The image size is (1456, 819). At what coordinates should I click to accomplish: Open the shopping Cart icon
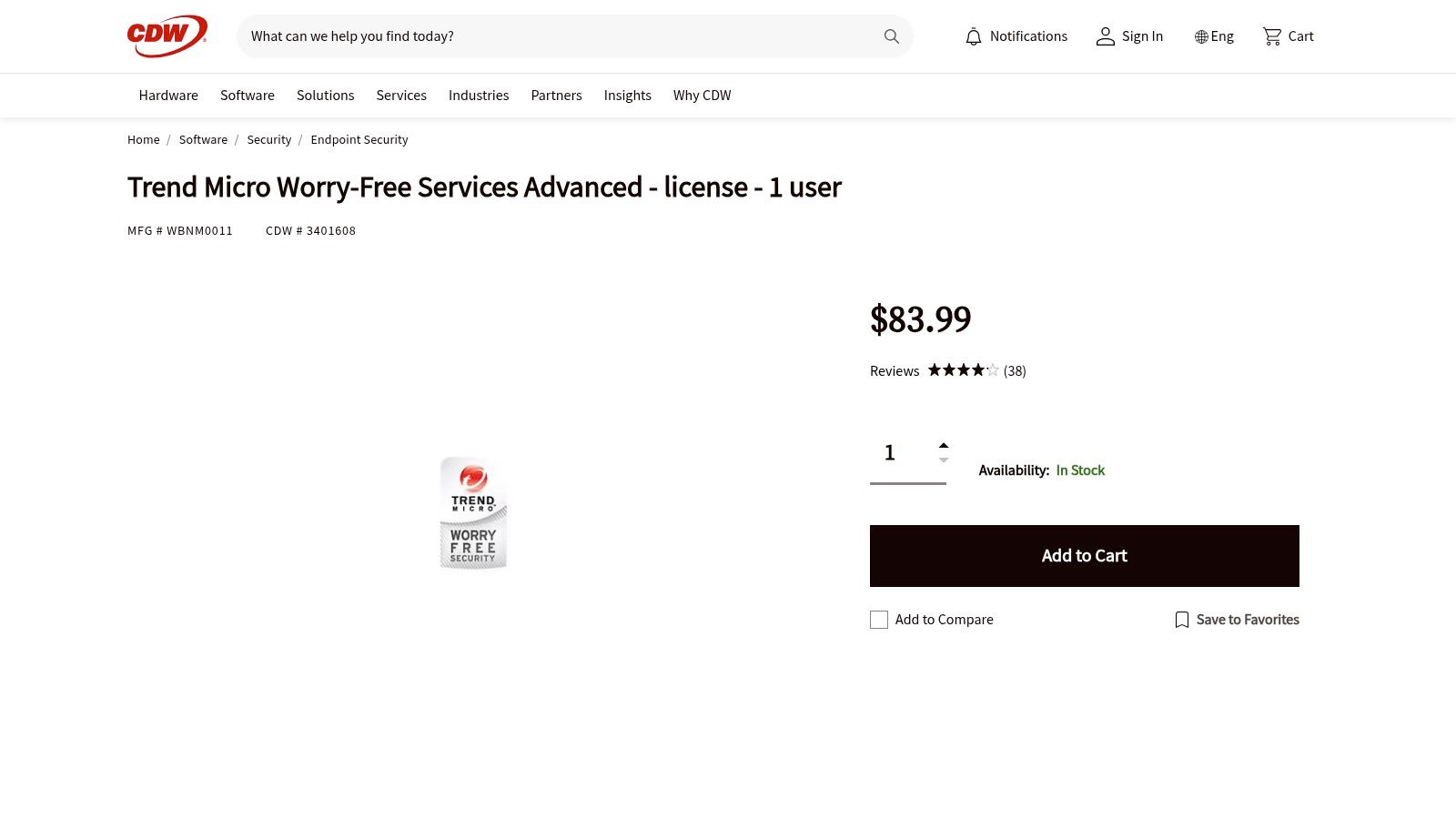(x=1273, y=35)
